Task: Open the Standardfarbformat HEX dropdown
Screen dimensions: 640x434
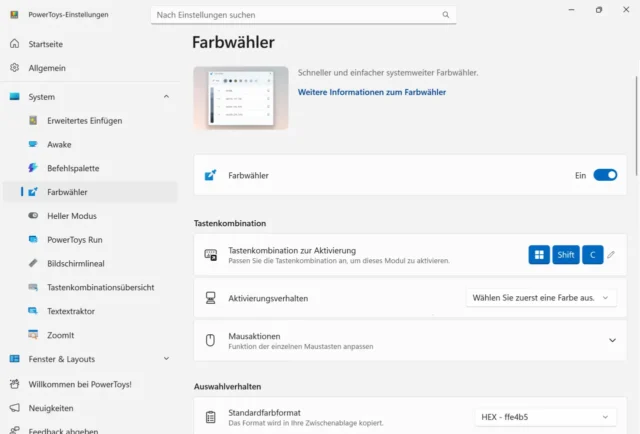Action: 545,417
